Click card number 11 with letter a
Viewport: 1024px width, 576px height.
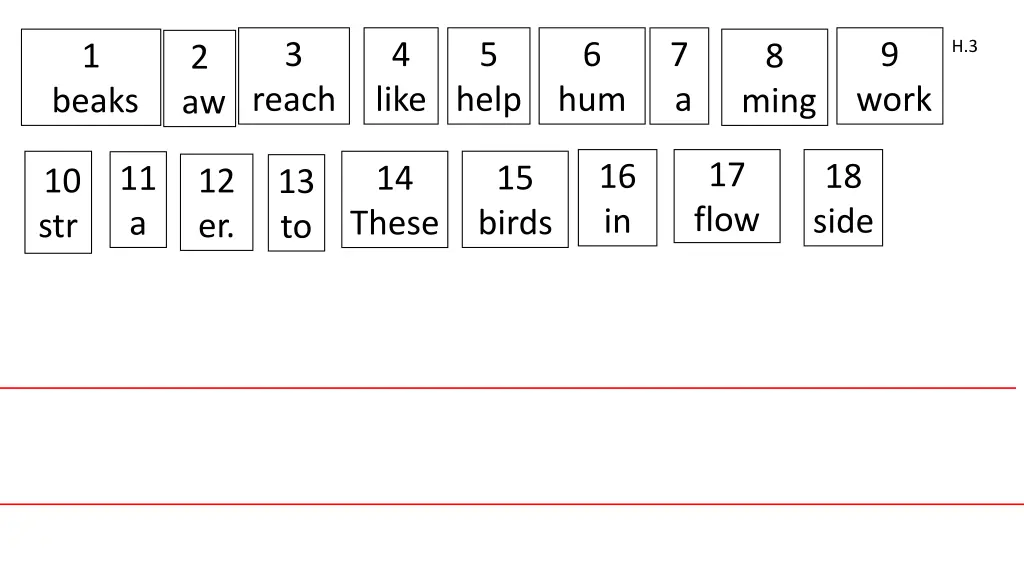(138, 200)
